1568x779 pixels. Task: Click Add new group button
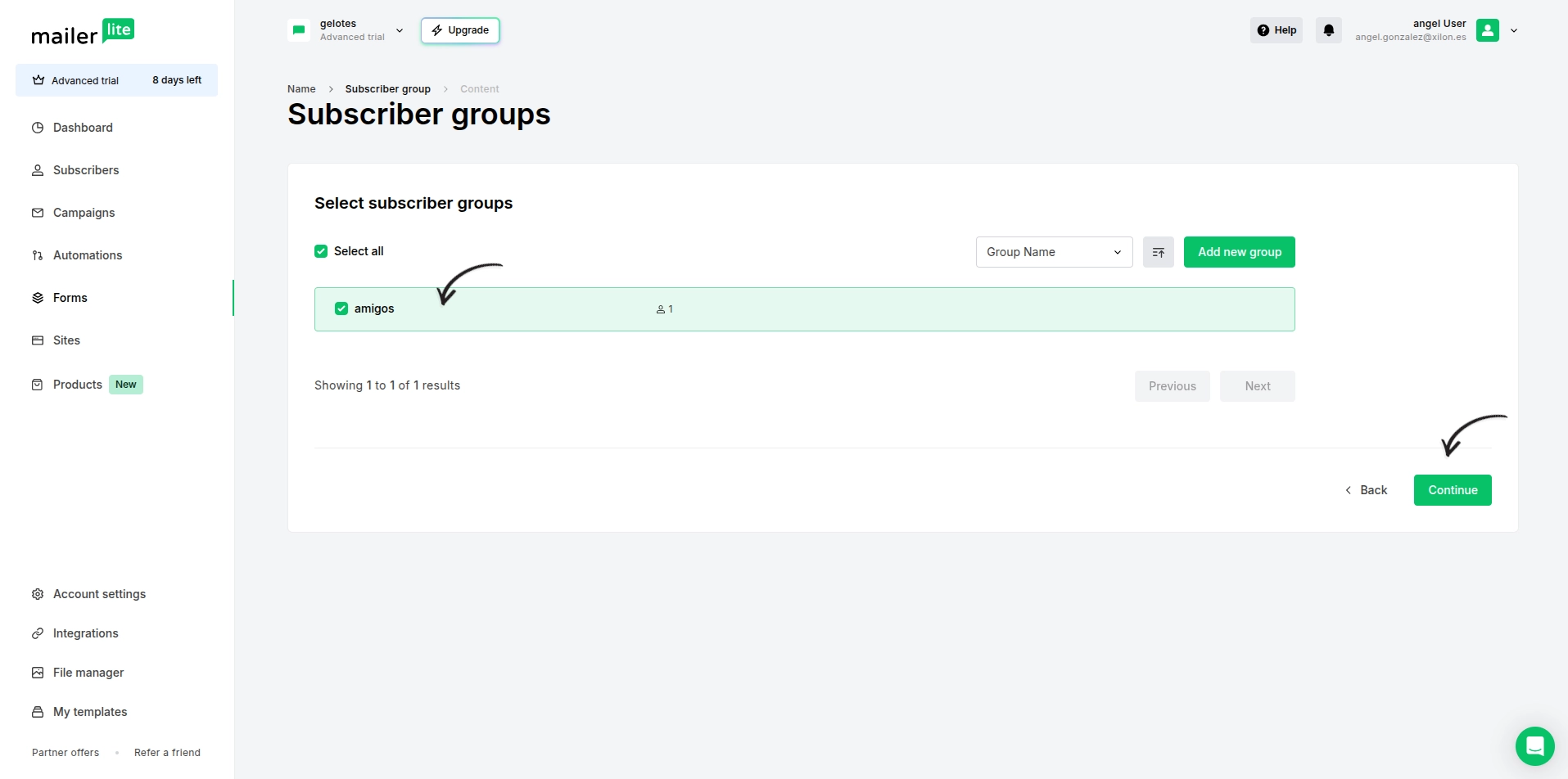coord(1239,252)
